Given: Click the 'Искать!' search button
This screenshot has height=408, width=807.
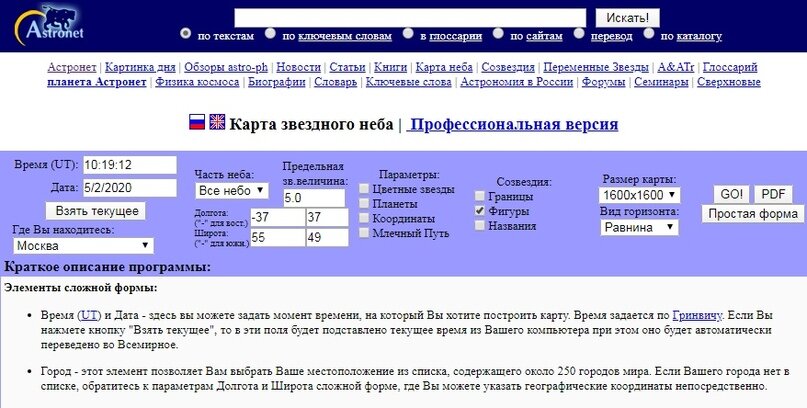Looking at the screenshot, I should pyautogui.click(x=627, y=18).
